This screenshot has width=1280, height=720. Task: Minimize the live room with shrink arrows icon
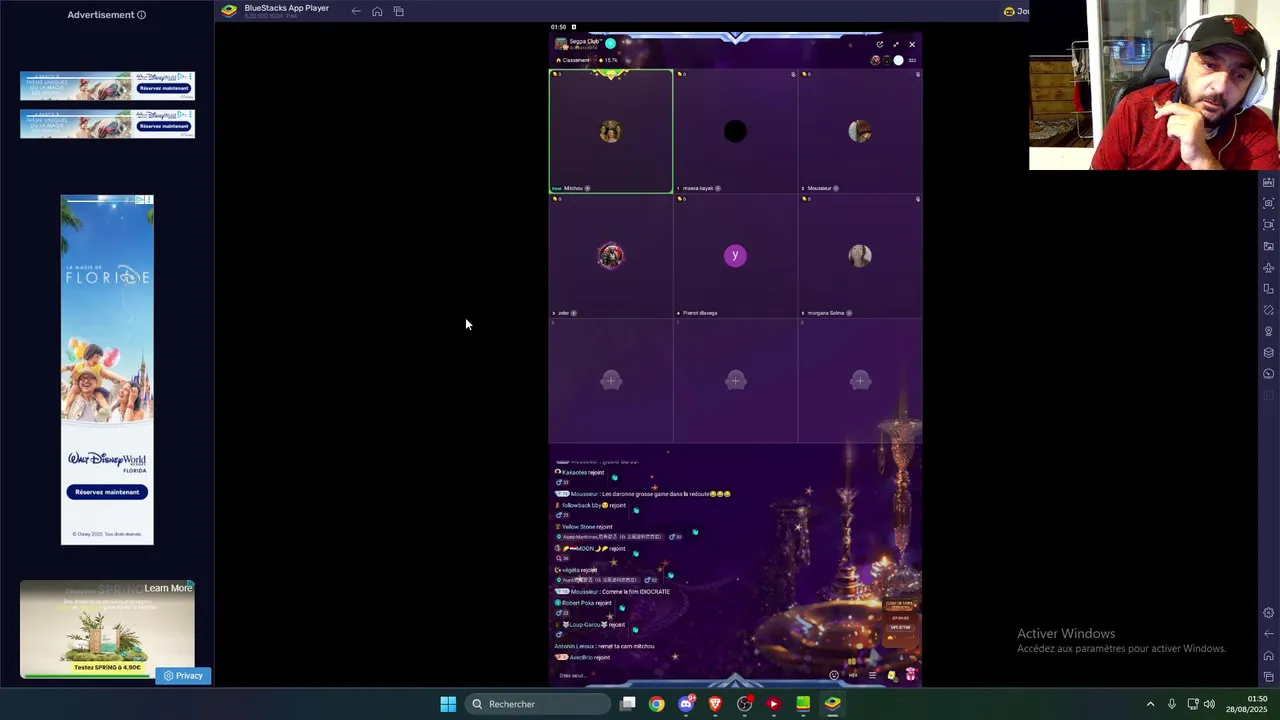tap(895, 44)
